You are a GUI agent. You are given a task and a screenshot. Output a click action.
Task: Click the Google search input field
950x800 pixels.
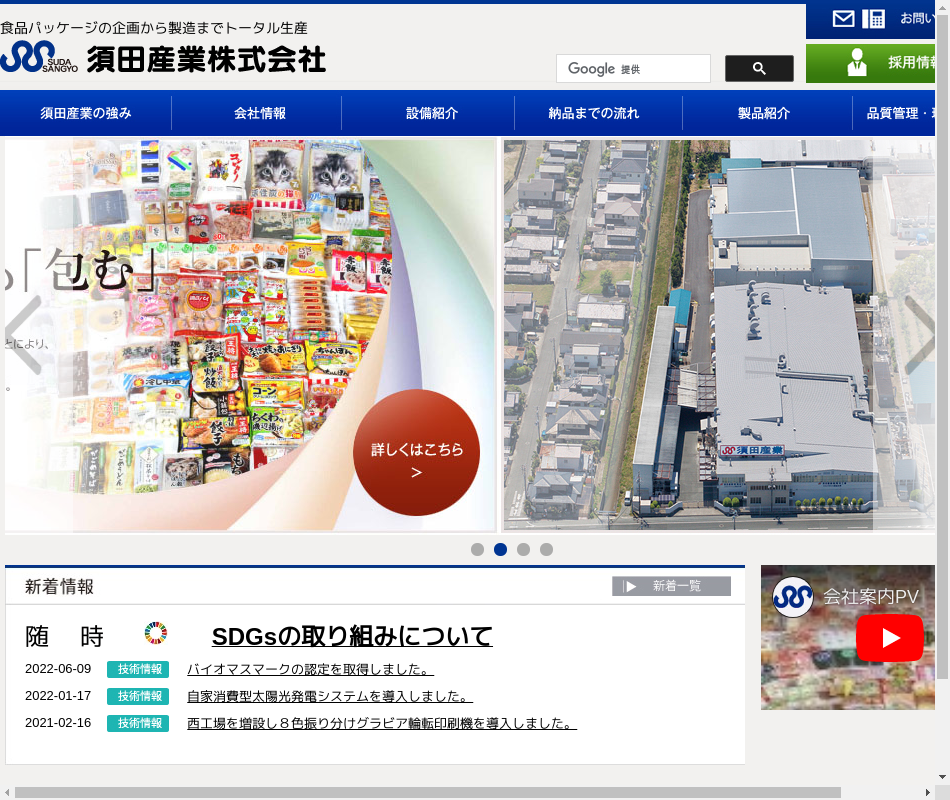pyautogui.click(x=633, y=69)
